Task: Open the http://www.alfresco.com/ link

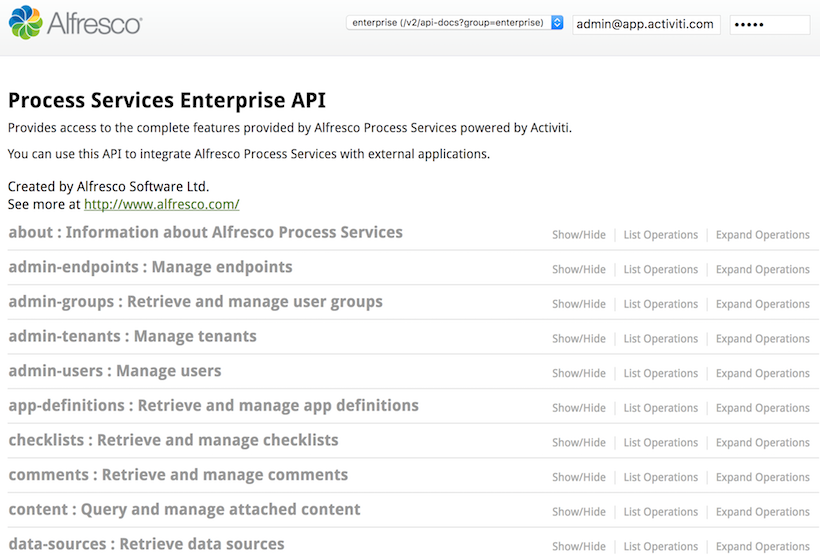Action: click(x=162, y=204)
